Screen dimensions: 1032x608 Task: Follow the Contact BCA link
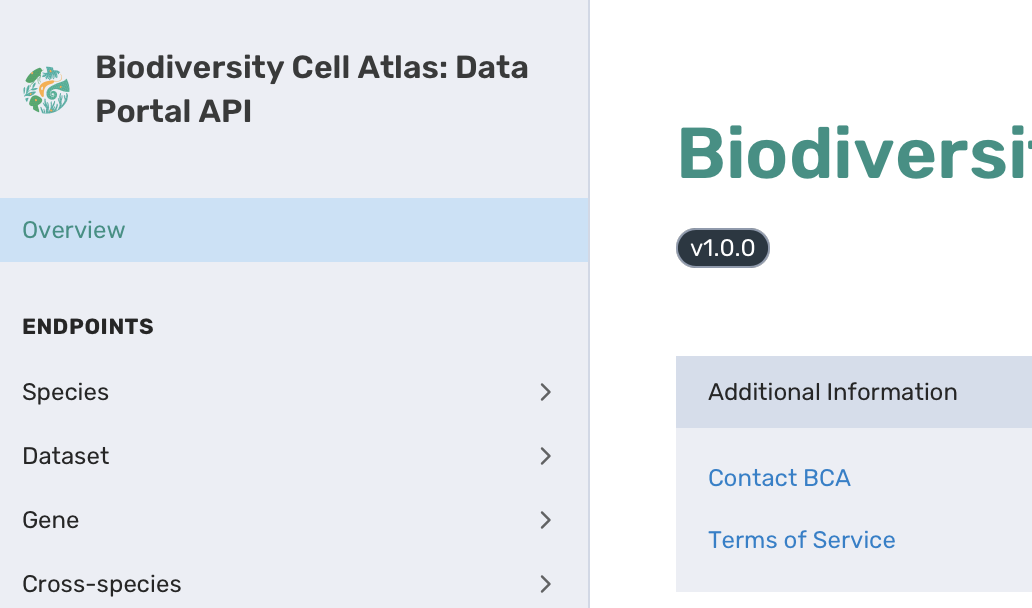tap(779, 478)
